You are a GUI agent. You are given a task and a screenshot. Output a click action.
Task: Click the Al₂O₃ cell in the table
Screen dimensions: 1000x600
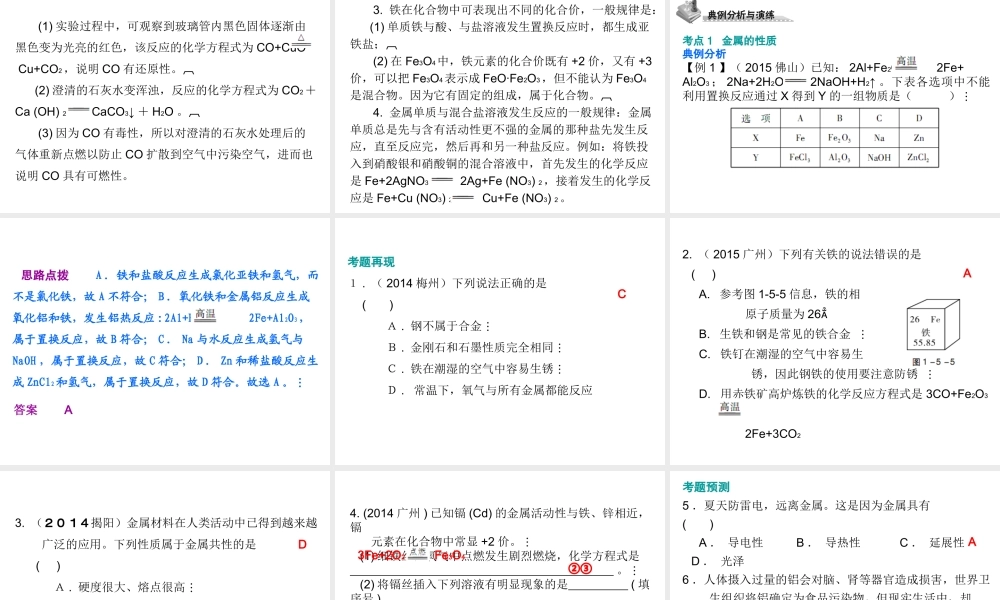[839, 157]
